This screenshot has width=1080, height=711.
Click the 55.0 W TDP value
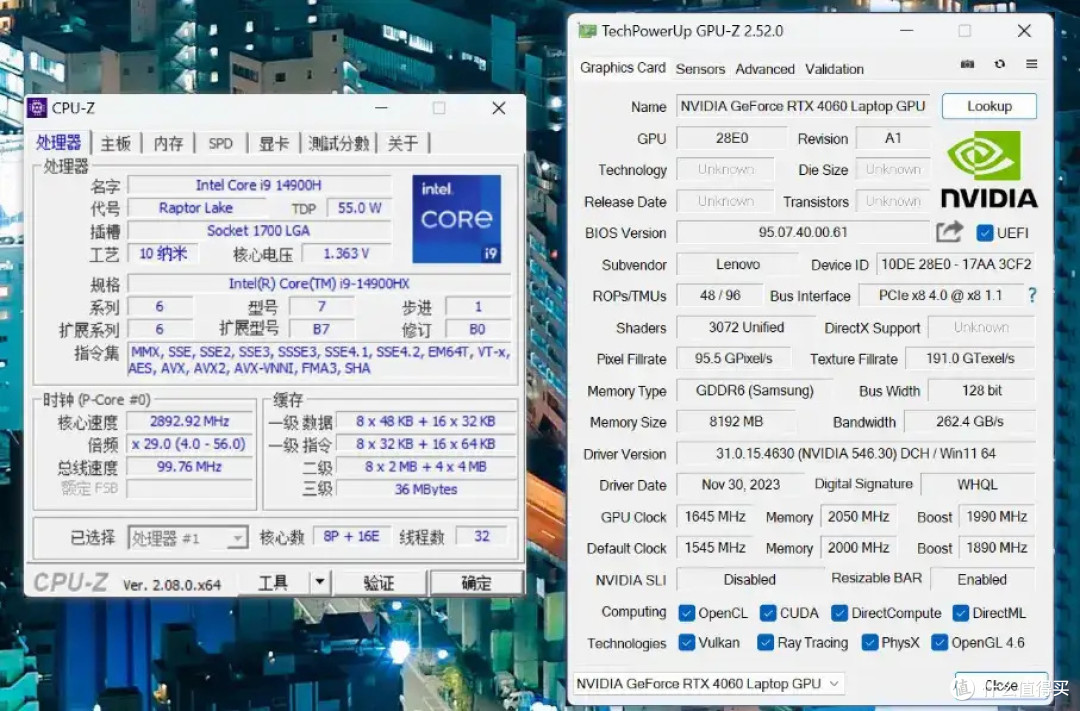coord(359,207)
